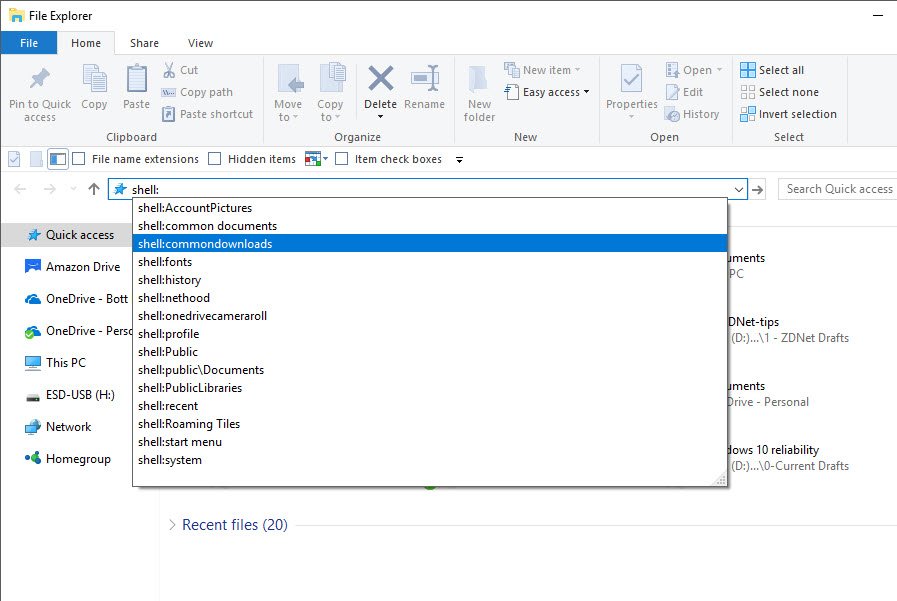Click the Paste icon in the ribbon
The width and height of the screenshot is (897, 601).
136,78
